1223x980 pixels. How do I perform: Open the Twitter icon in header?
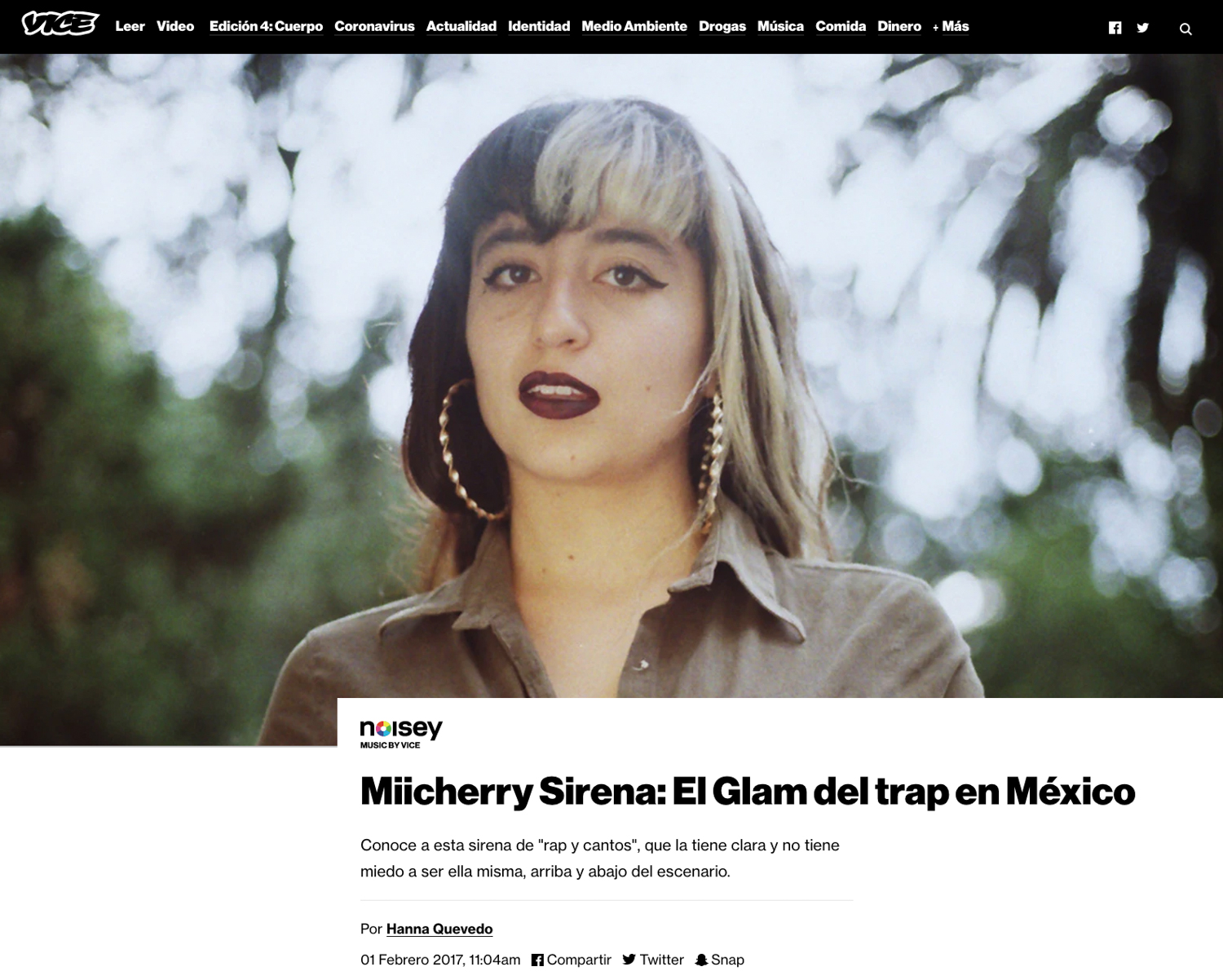click(1143, 28)
